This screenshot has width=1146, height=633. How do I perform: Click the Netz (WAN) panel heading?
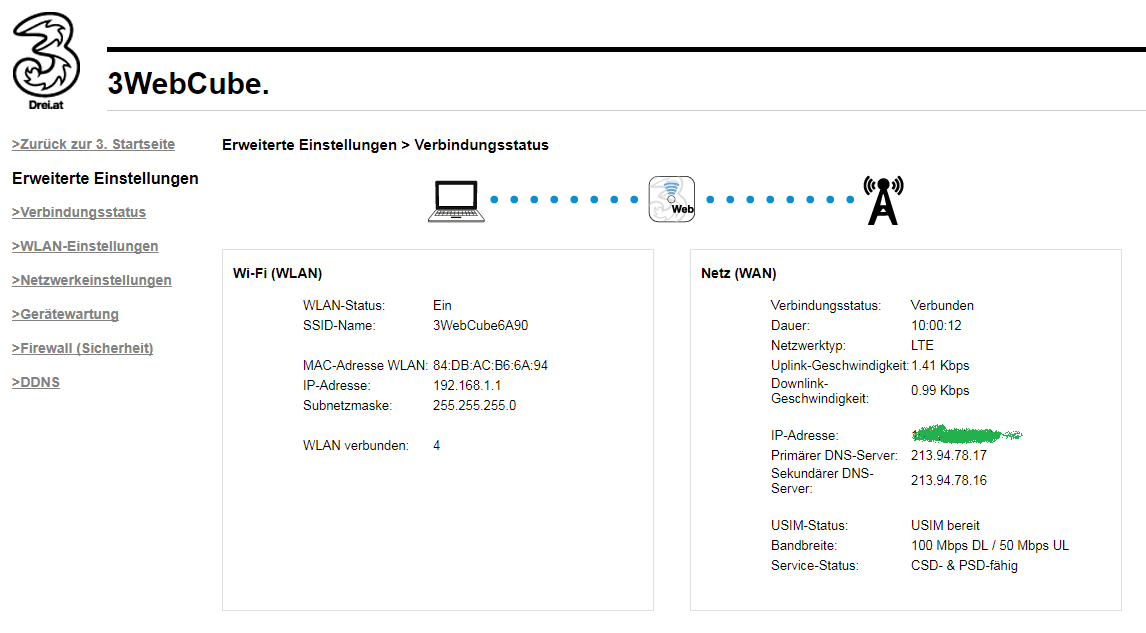pos(738,273)
